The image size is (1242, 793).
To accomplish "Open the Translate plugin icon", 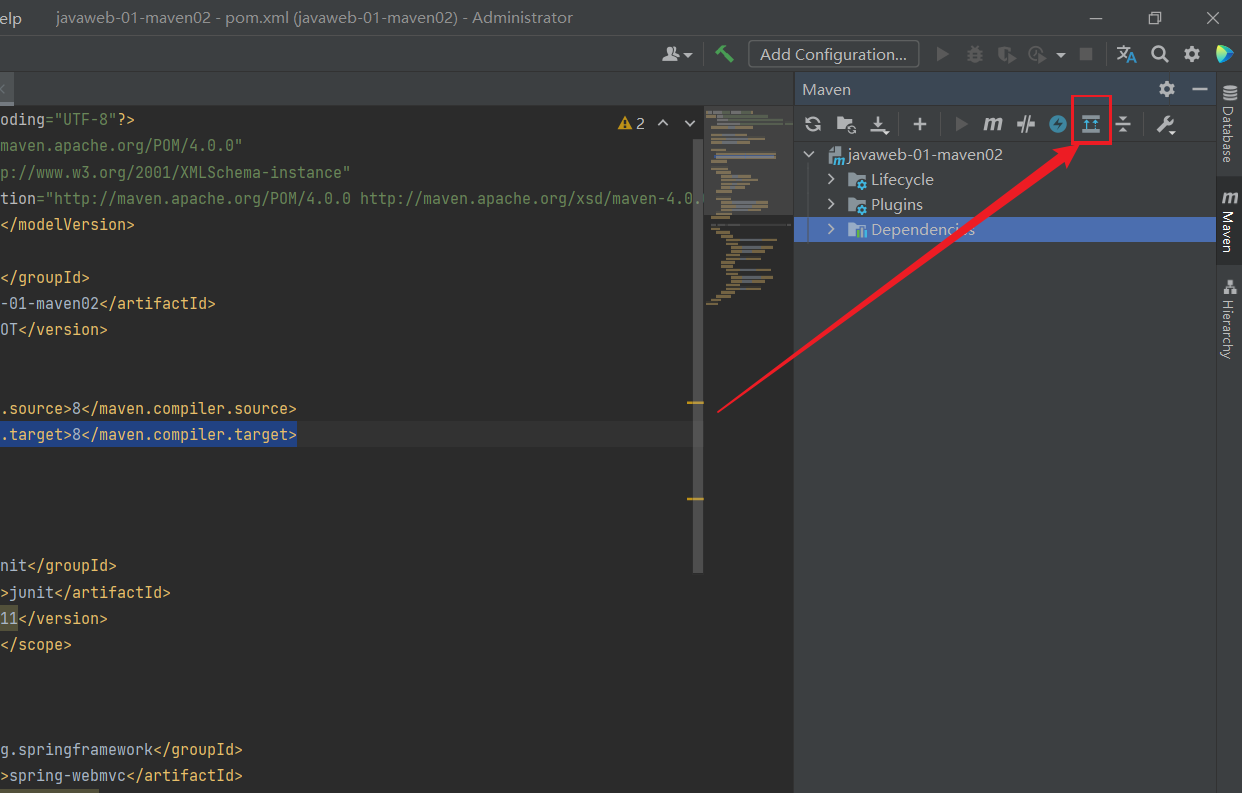I will coord(1127,54).
